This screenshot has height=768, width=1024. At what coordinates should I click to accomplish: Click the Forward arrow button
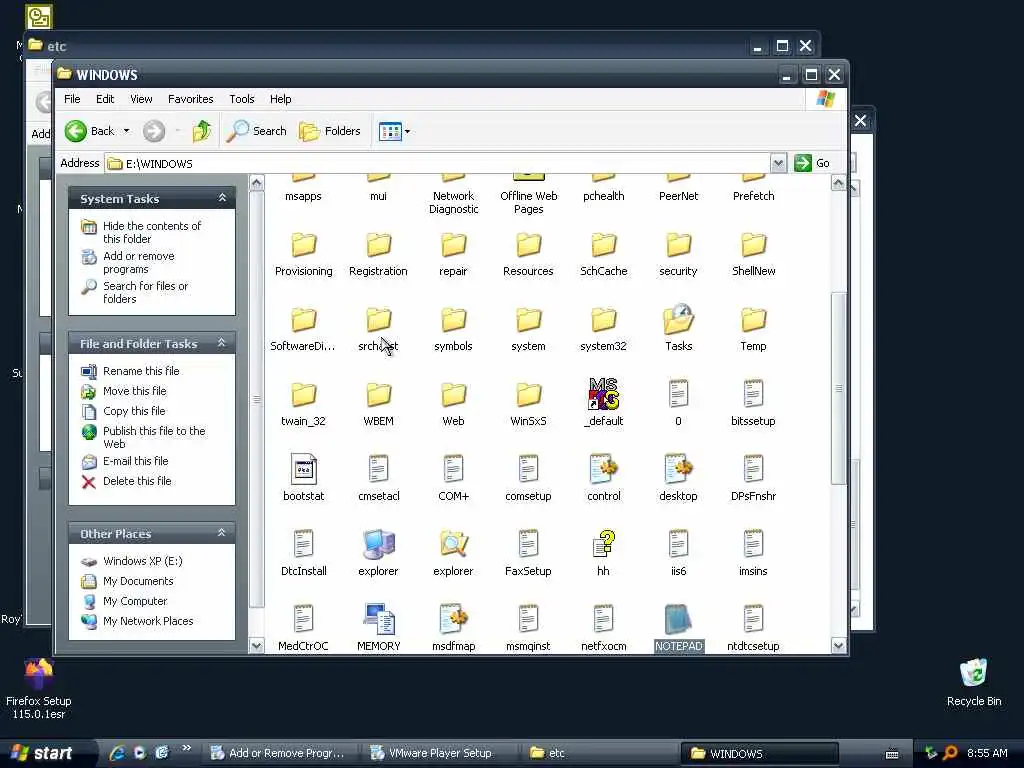(x=154, y=131)
